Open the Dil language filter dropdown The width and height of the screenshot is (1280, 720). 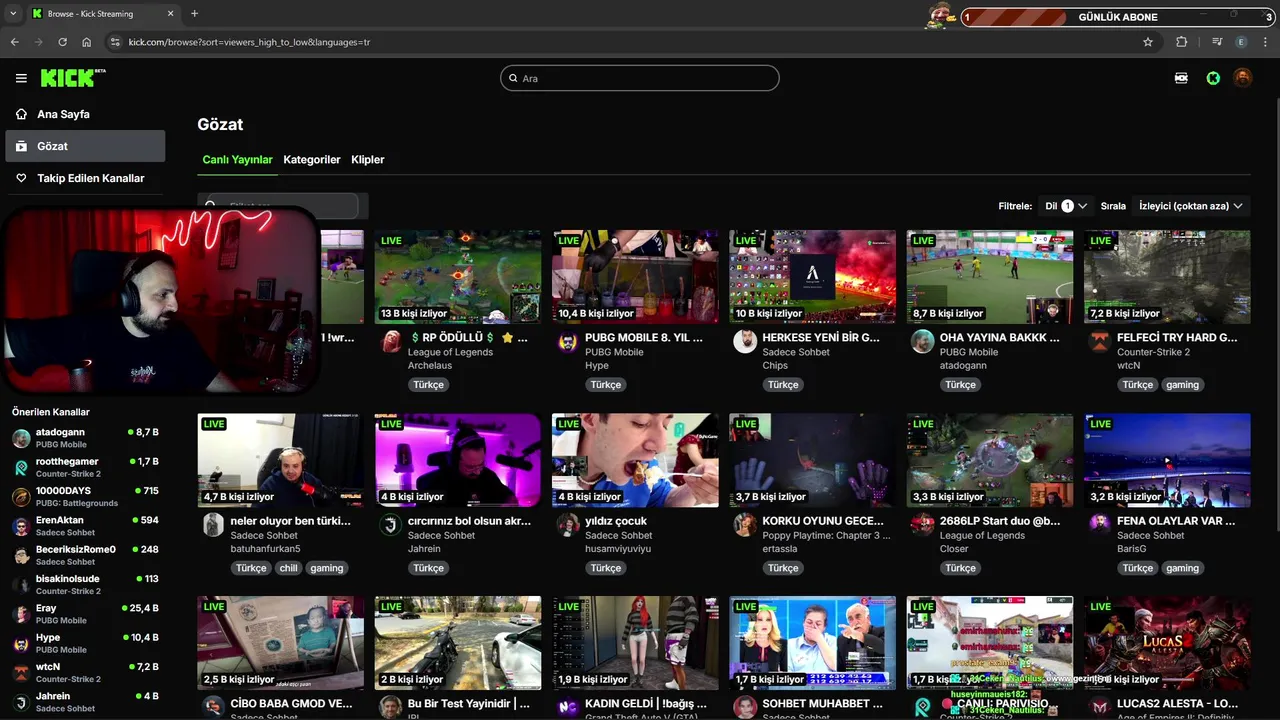click(x=1066, y=206)
